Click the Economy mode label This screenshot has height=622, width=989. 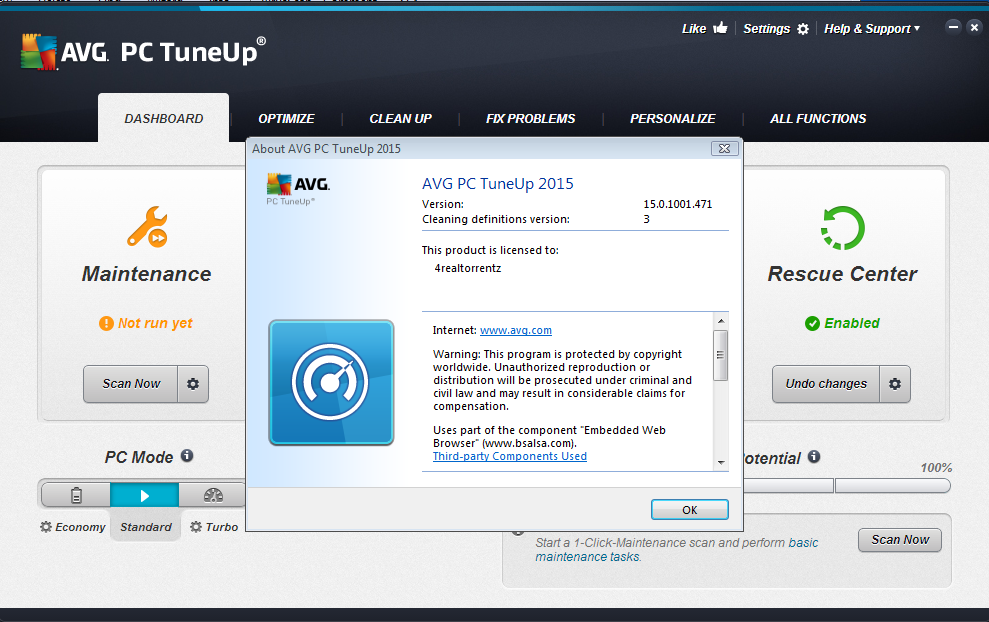click(80, 527)
